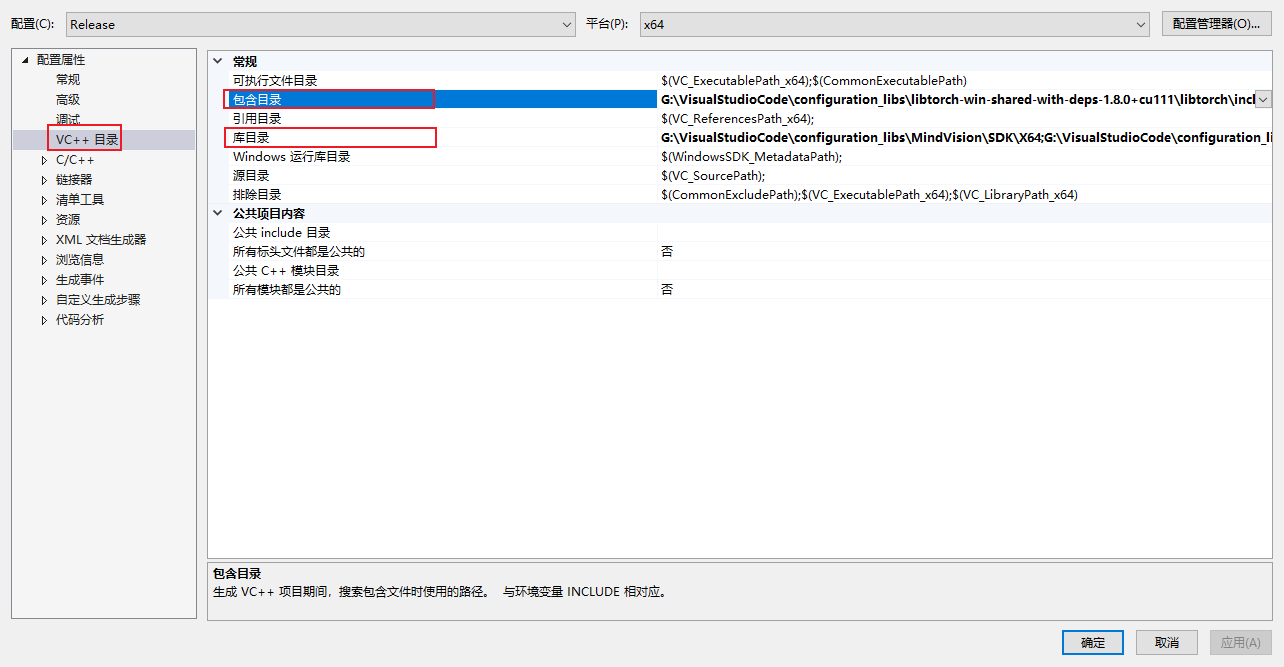Select the 源目录 property row
This screenshot has width=1284, height=667.
(740, 175)
